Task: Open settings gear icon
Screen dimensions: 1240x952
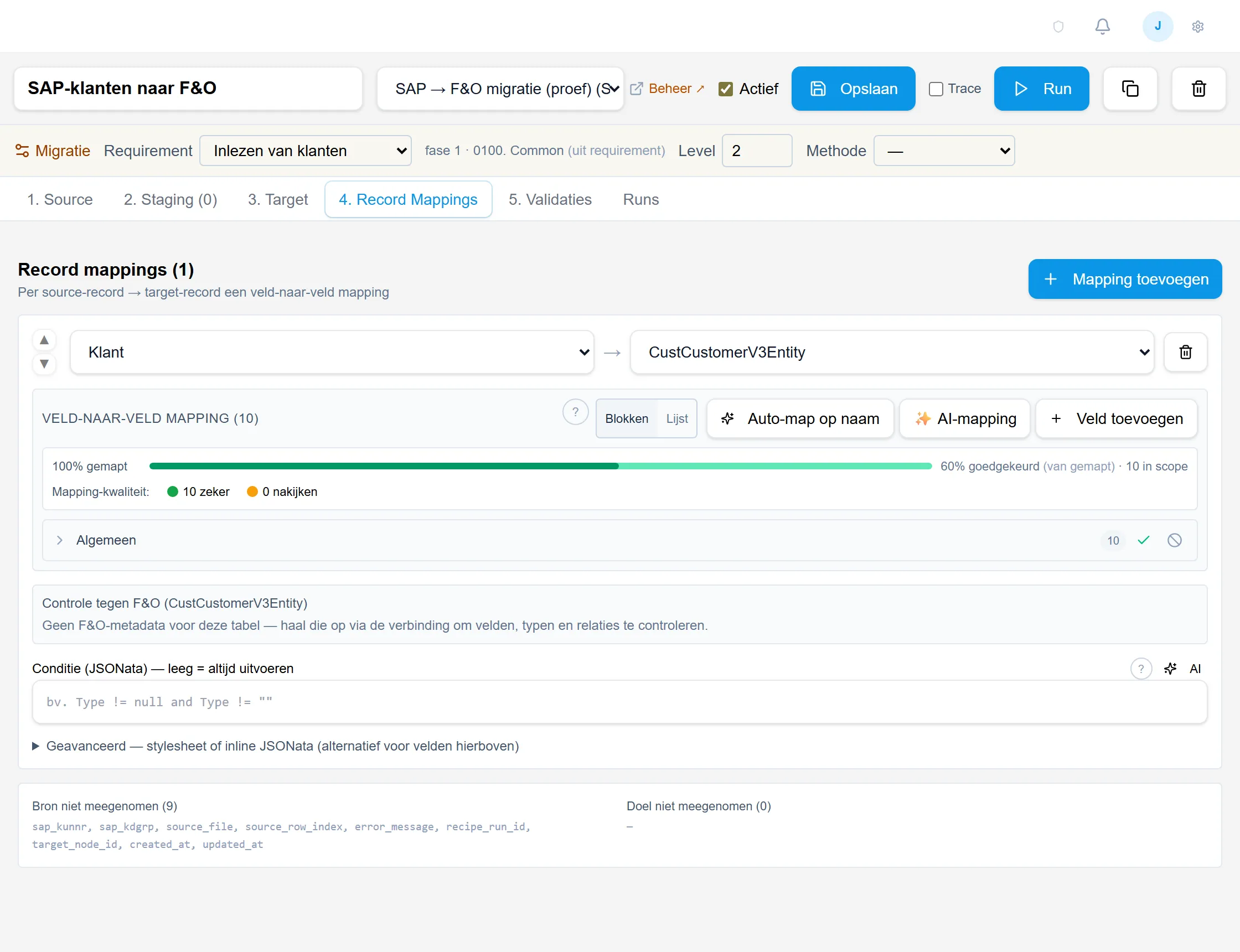Action: 1197,27
